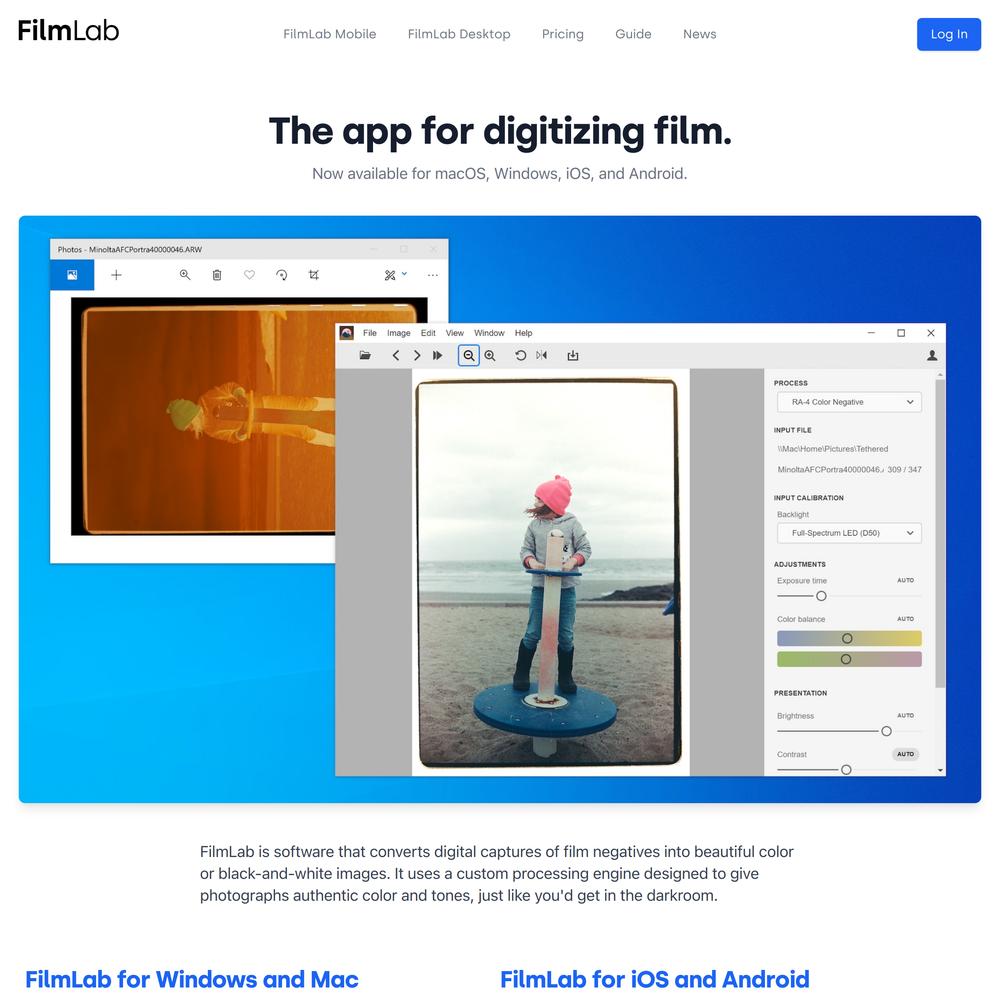Image resolution: width=1000 pixels, height=1000 pixels.
Task: Click the rotate icon in Photos window
Action: point(281,275)
